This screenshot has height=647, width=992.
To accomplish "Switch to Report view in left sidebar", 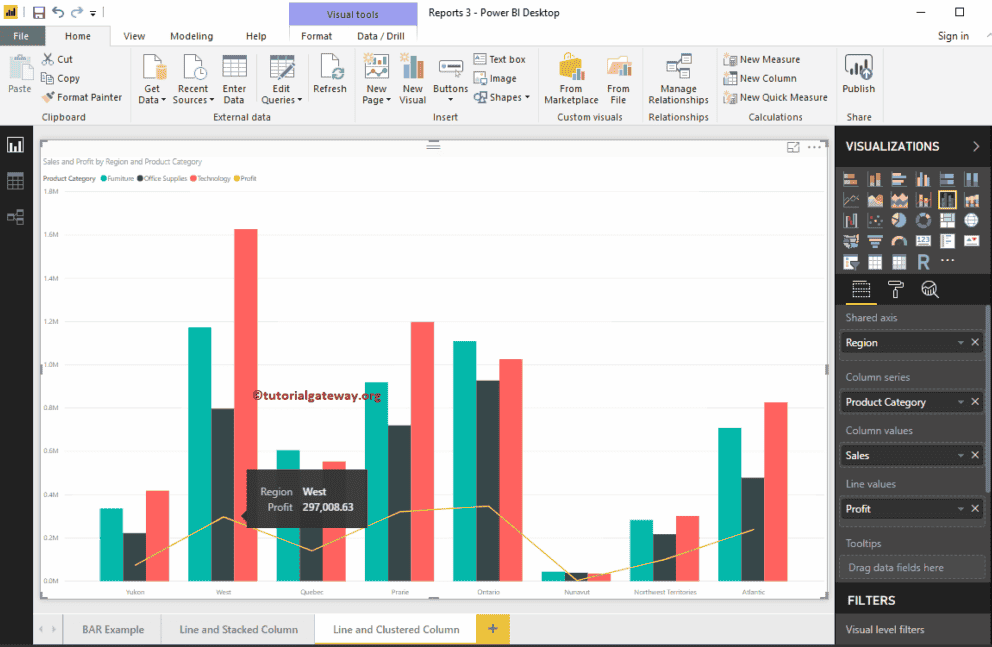I will [x=15, y=145].
